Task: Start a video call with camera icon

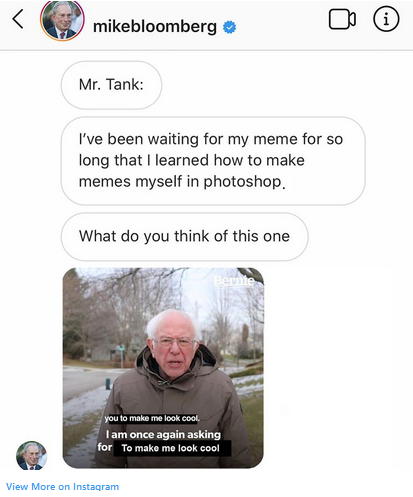Action: [342, 19]
